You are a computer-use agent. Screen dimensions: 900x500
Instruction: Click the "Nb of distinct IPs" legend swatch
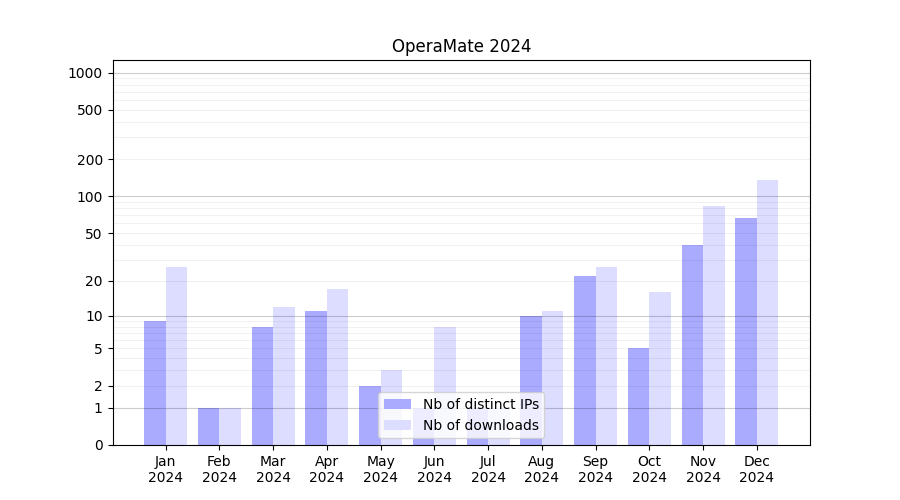tap(397, 404)
